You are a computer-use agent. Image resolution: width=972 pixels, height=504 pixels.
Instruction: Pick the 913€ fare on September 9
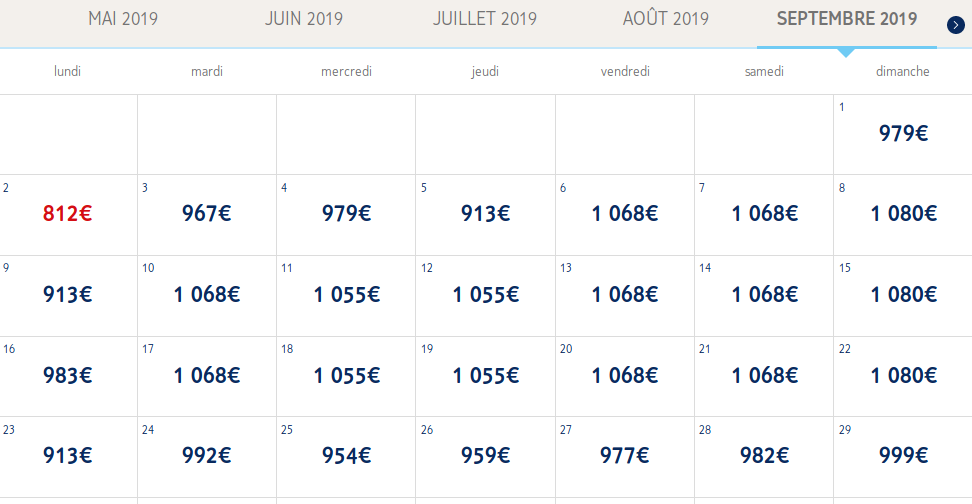(x=68, y=294)
